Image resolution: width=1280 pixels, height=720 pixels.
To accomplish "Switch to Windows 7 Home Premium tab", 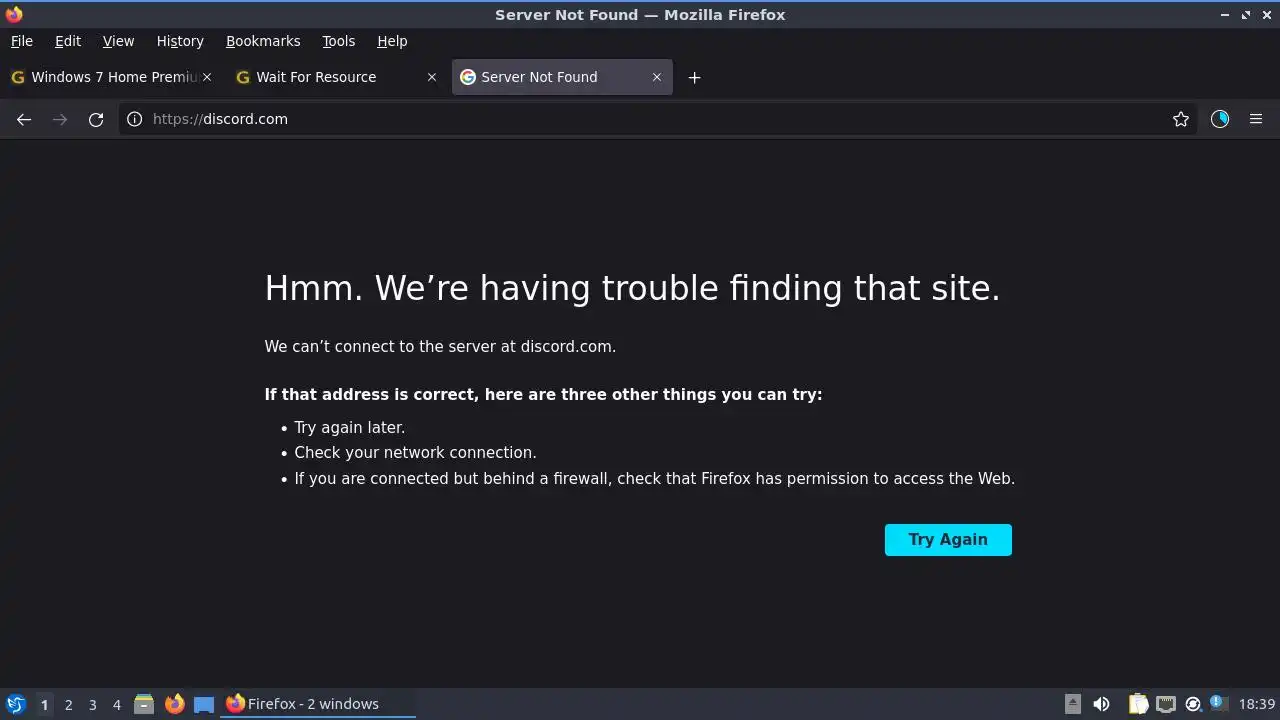I will coord(110,77).
